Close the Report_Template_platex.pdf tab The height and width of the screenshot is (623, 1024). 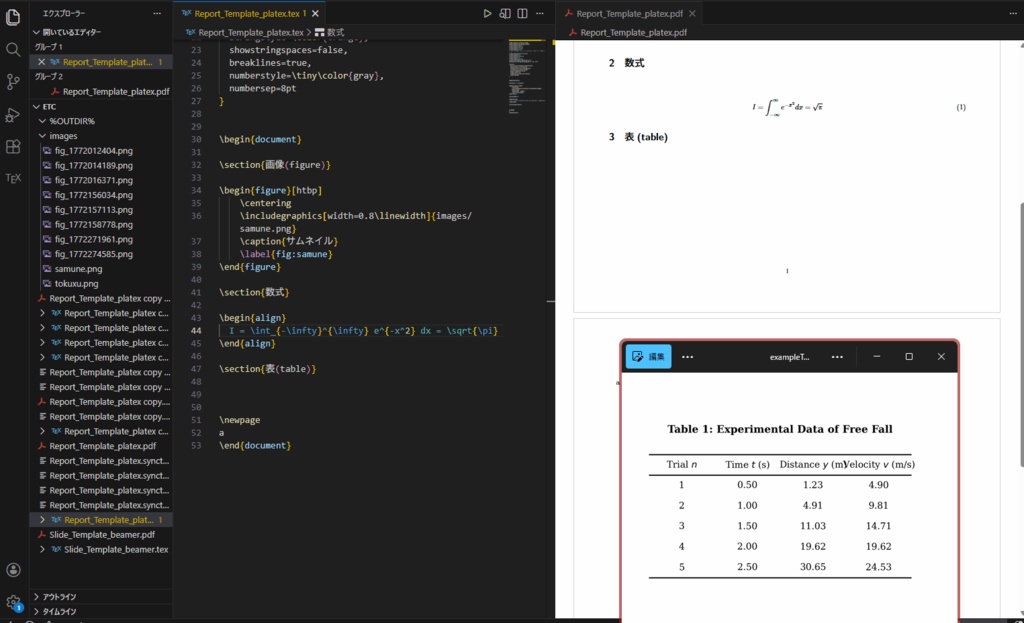[692, 13]
